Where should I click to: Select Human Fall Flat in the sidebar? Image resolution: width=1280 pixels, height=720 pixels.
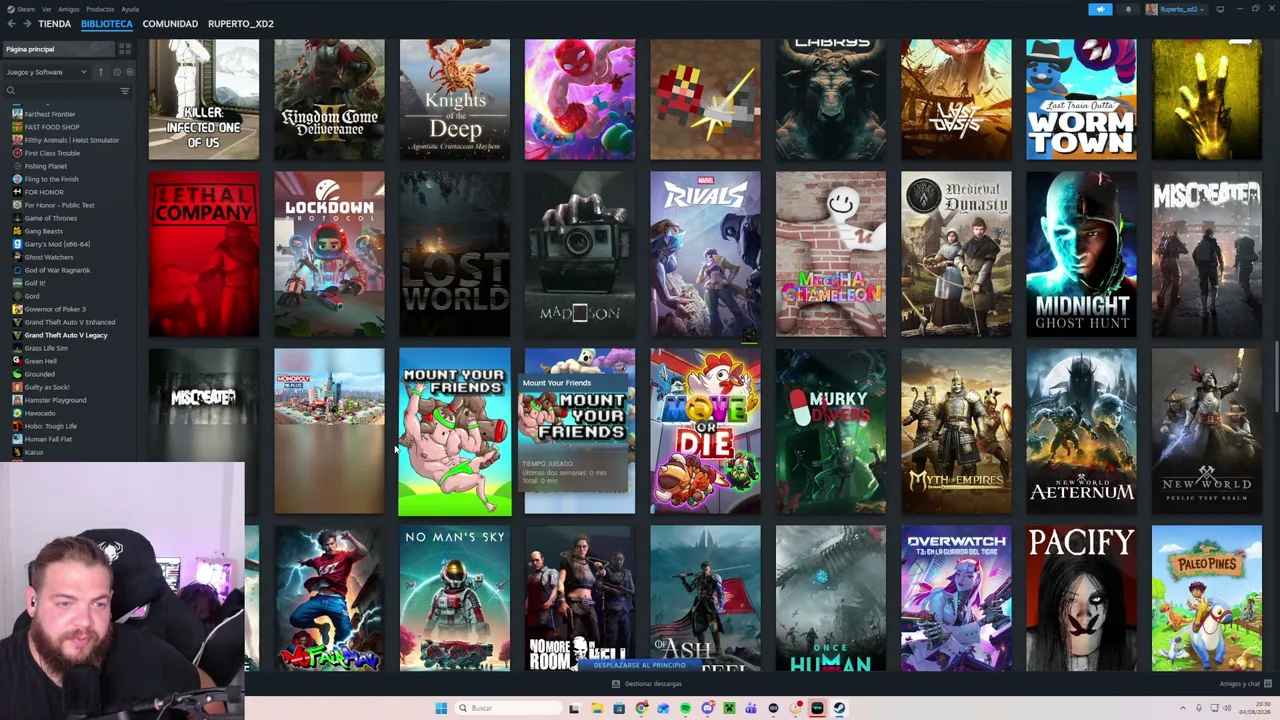48,439
